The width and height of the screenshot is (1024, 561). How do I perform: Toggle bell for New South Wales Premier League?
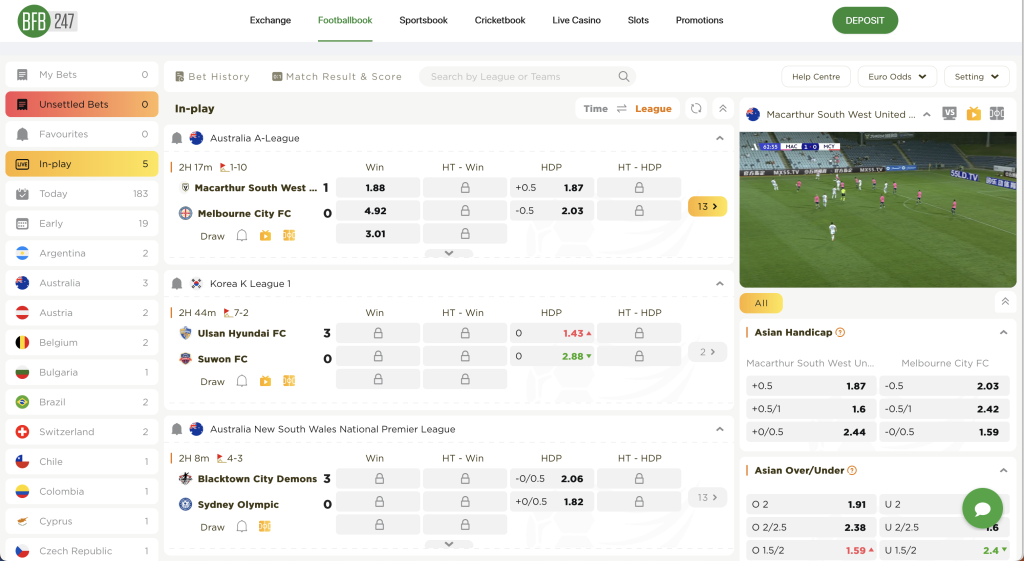pyautogui.click(x=176, y=430)
